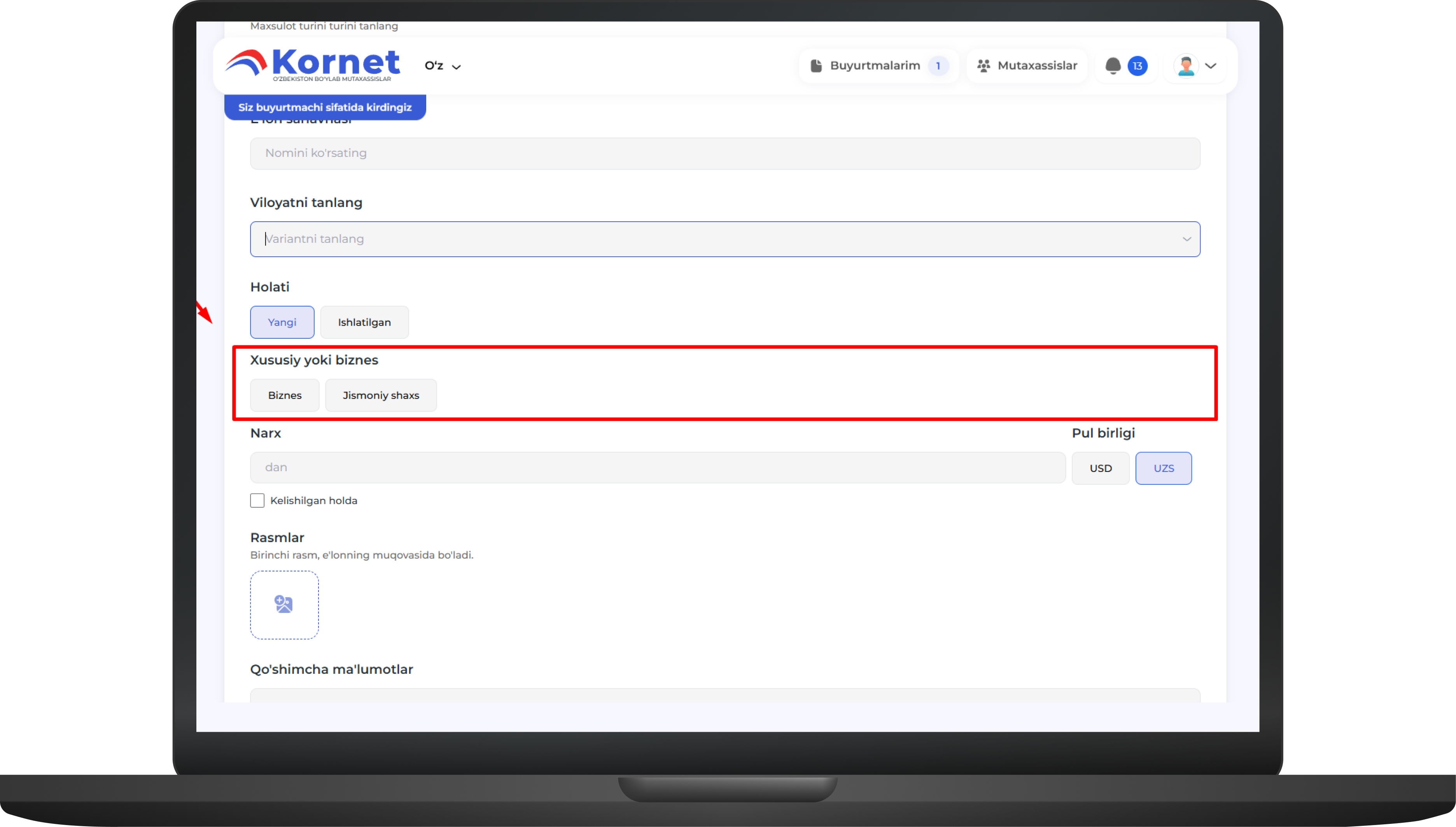This screenshot has height=827, width=1456.
Task: Click the user avatar icon
Action: (x=1186, y=66)
